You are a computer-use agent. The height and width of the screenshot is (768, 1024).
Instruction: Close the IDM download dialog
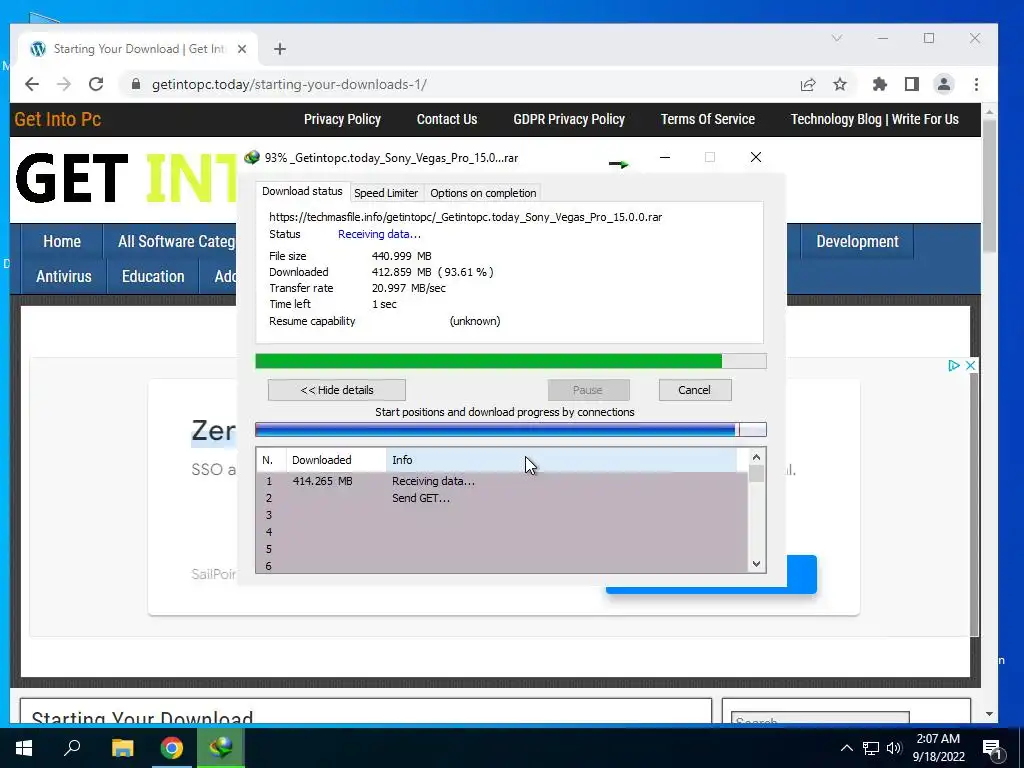click(756, 157)
